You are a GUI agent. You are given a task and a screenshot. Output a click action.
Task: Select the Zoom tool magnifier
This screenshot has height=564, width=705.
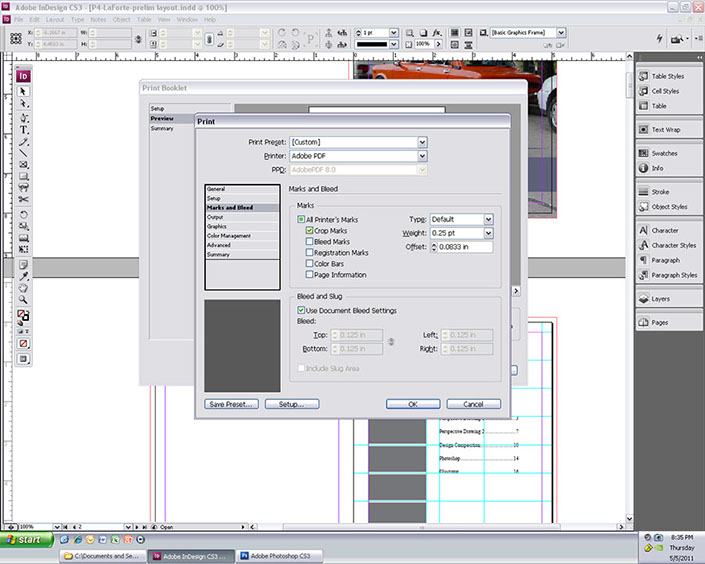pyautogui.click(x=23, y=300)
